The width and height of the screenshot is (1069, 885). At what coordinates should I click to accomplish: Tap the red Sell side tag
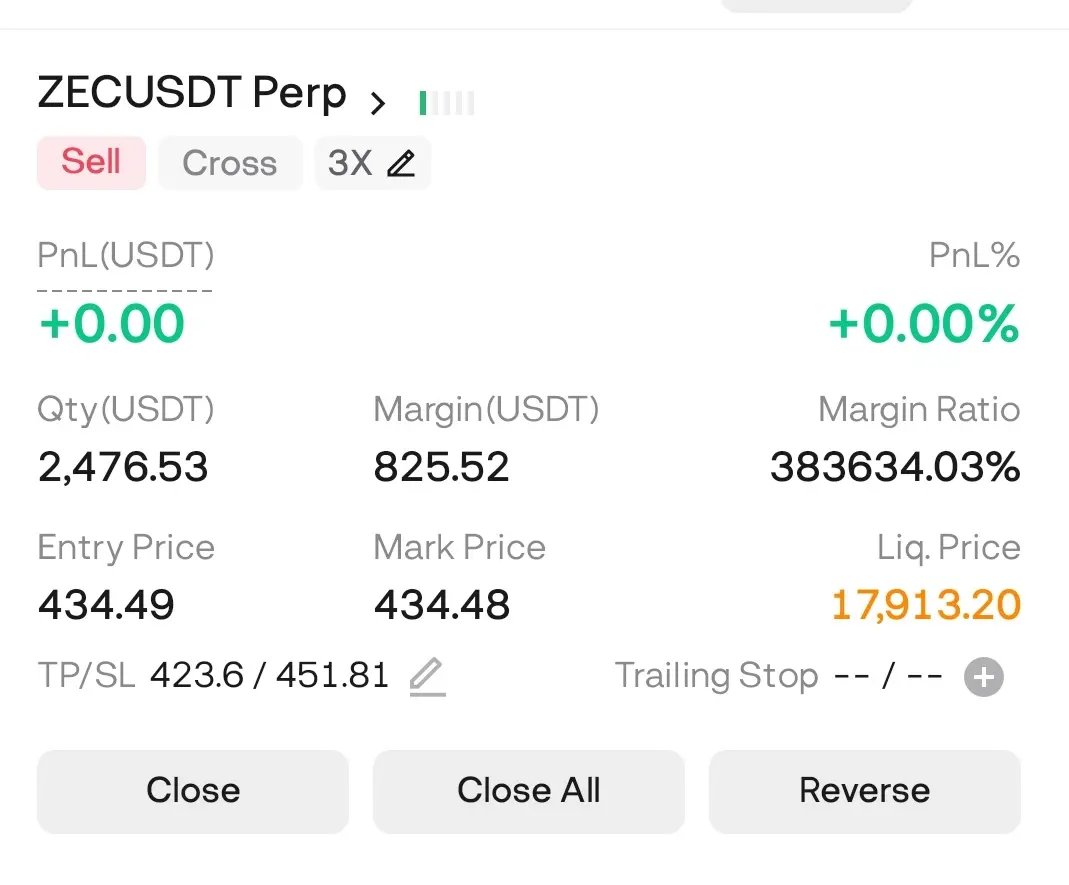91,163
